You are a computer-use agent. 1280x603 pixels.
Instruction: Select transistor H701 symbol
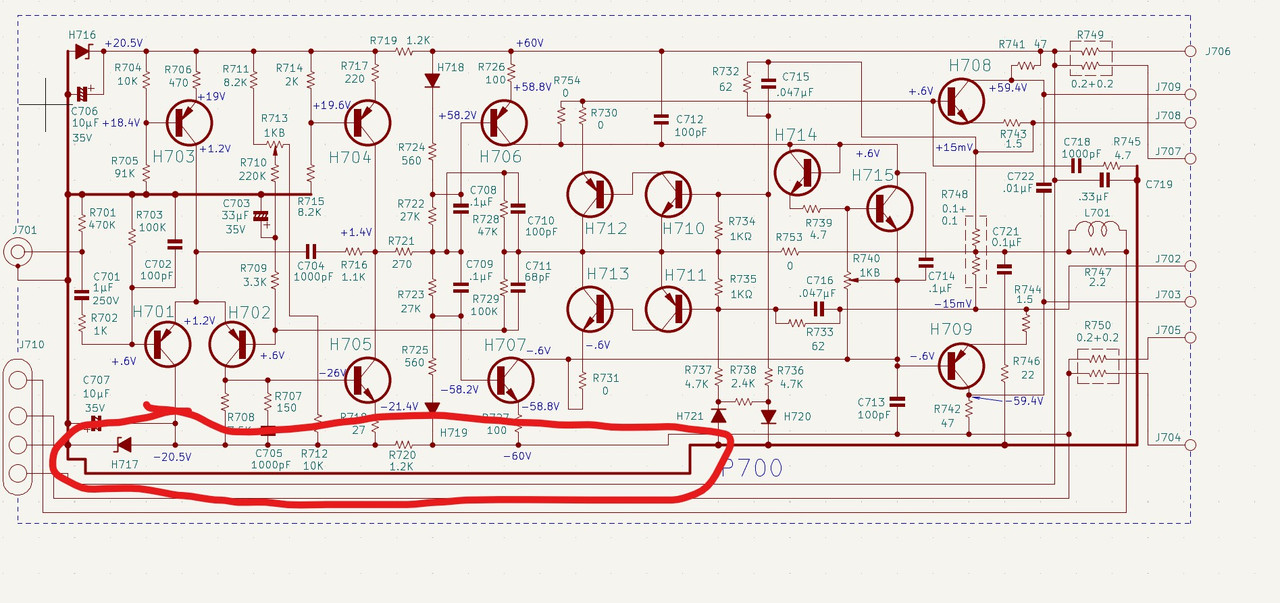point(167,345)
